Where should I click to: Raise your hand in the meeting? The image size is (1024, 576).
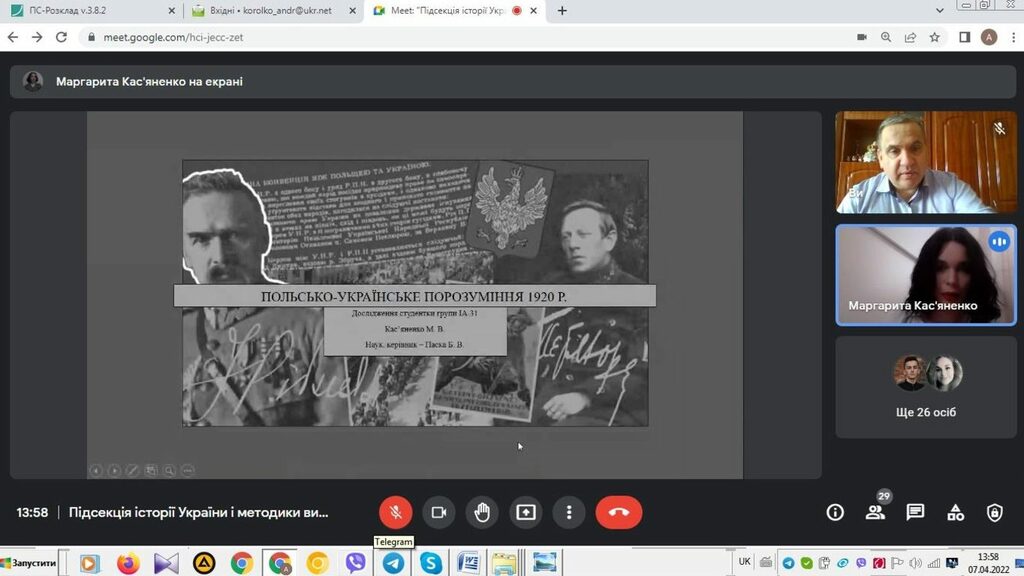click(482, 512)
